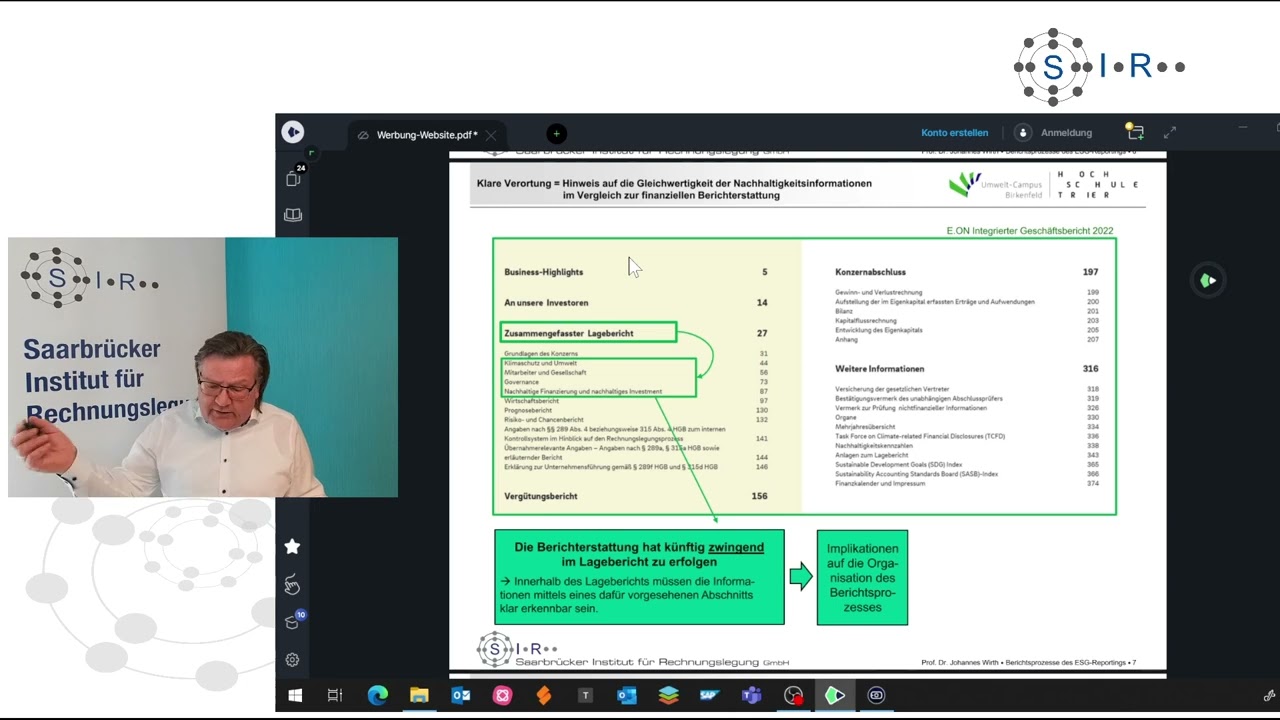Launch Microsoft Edge from taskbar

click(x=377, y=695)
